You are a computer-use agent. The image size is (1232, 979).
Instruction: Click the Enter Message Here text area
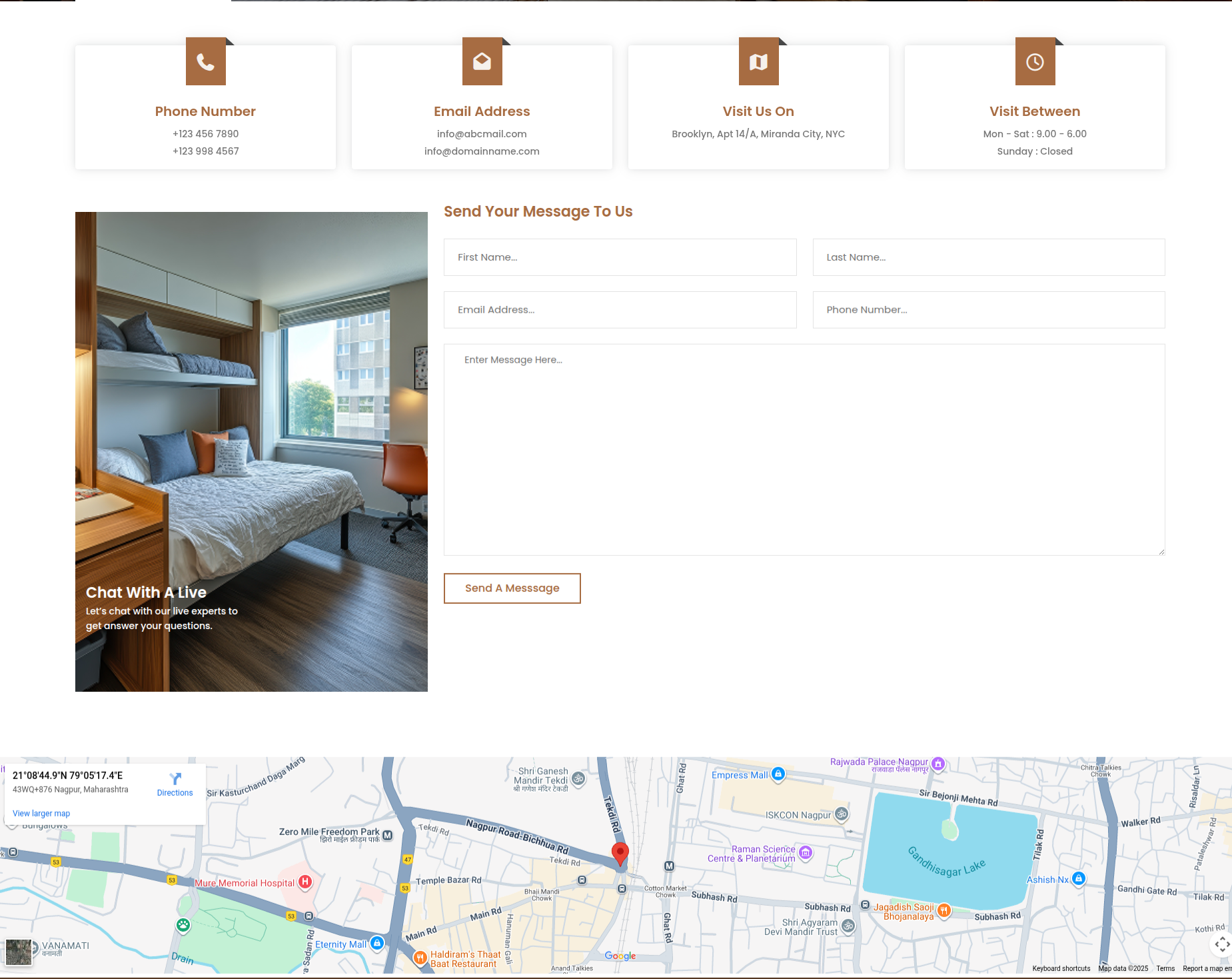804,450
